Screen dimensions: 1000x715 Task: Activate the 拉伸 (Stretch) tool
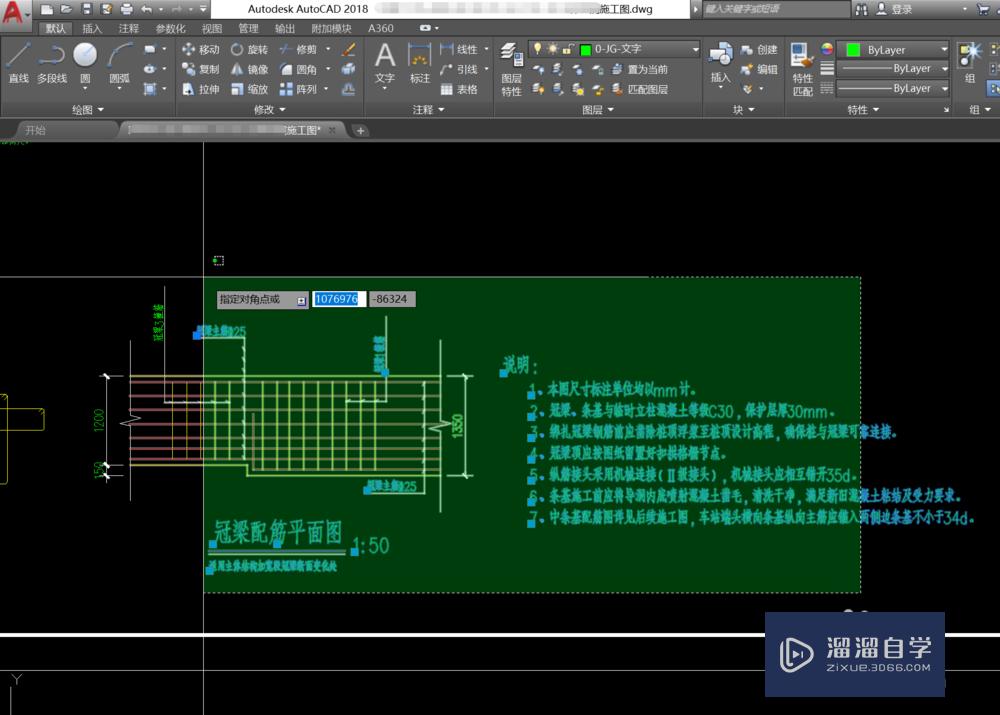pyautogui.click(x=200, y=89)
